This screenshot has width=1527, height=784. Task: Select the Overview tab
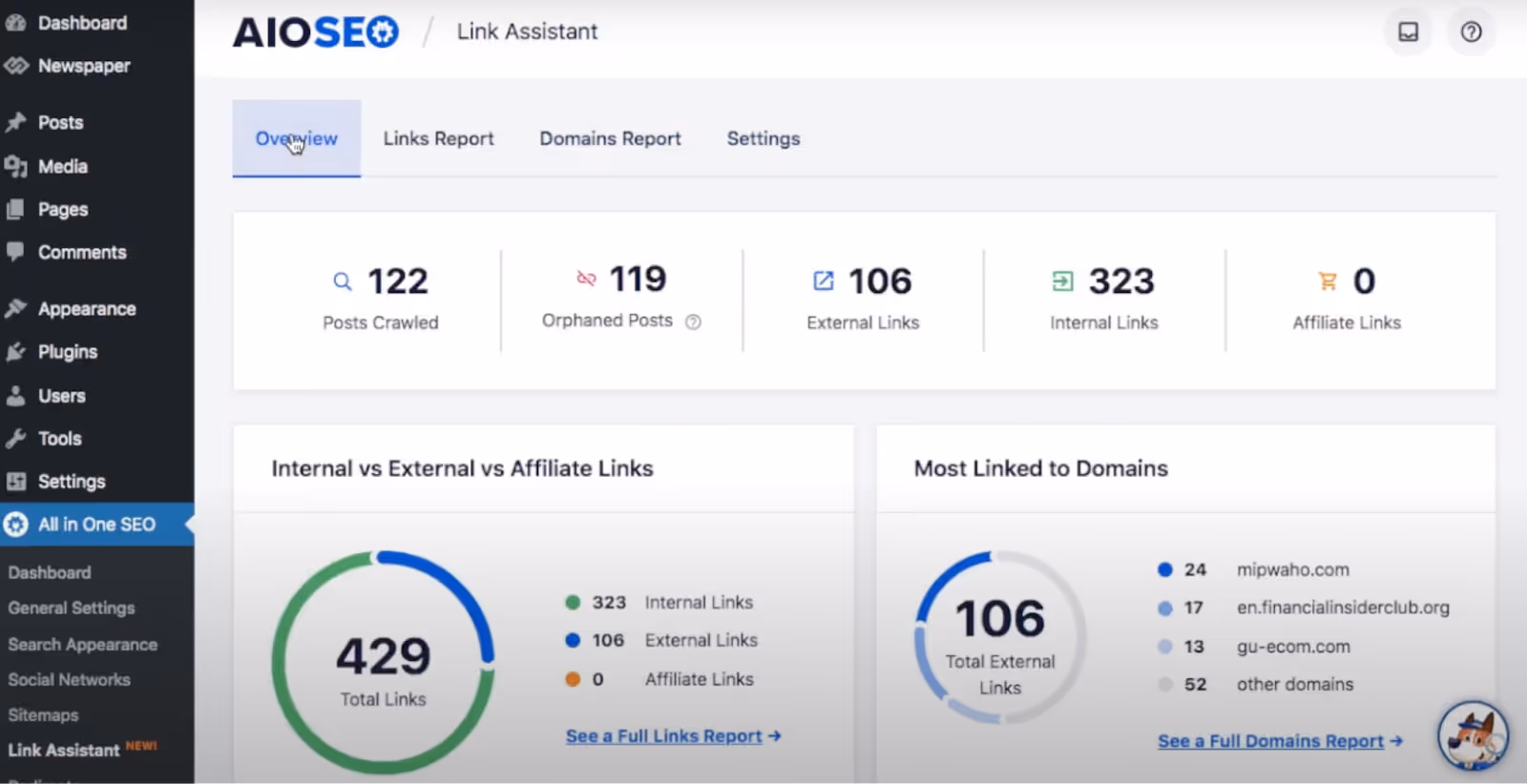coord(296,138)
